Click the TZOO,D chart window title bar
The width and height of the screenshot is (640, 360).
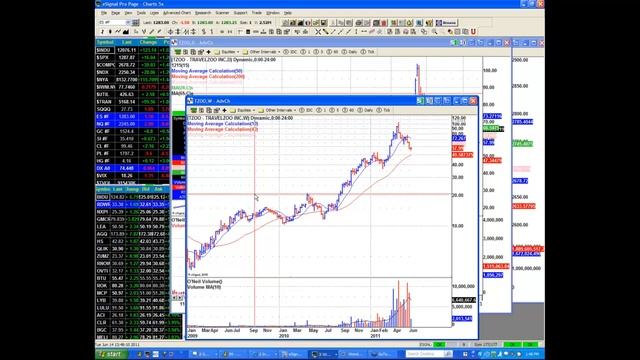pyautogui.click(x=310, y=42)
